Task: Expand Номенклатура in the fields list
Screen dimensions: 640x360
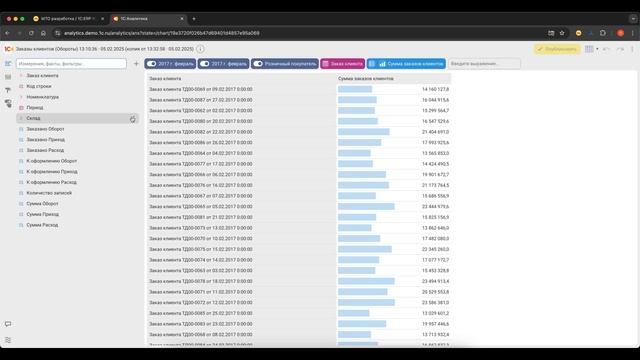Action: (x=21, y=97)
